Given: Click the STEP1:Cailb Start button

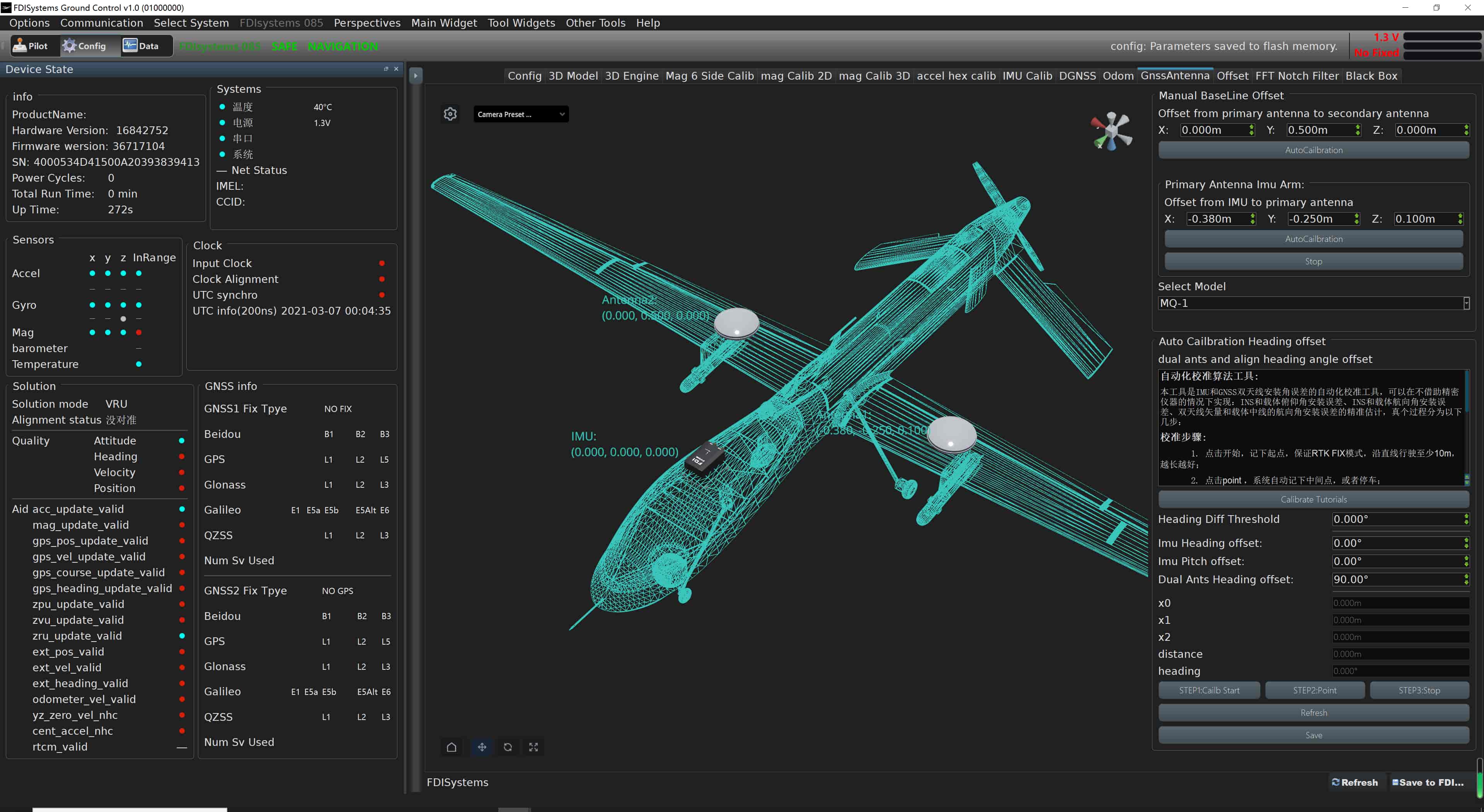Looking at the screenshot, I should click(x=1209, y=690).
